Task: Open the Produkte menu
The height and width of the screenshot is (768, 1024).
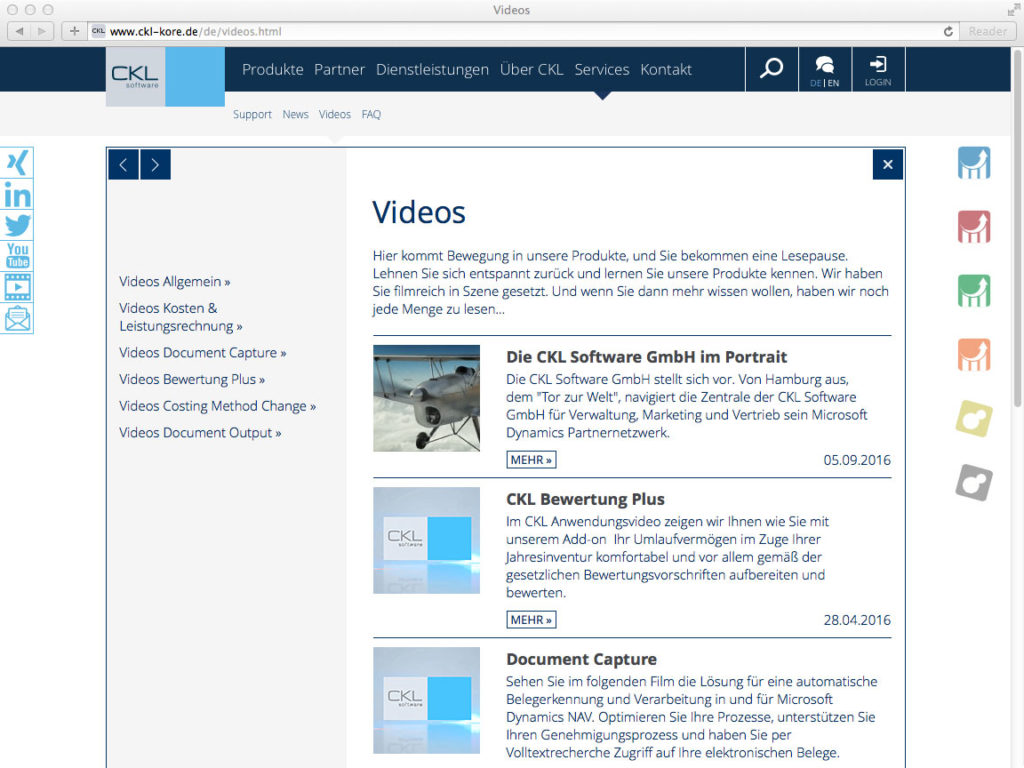Action: pyautogui.click(x=272, y=69)
